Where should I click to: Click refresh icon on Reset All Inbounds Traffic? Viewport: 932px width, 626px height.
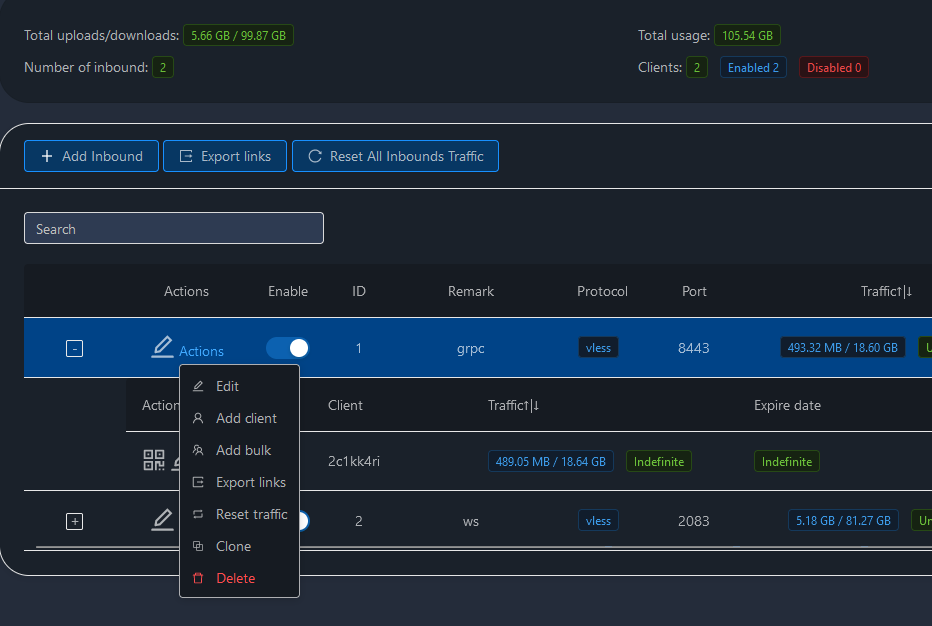(315, 156)
